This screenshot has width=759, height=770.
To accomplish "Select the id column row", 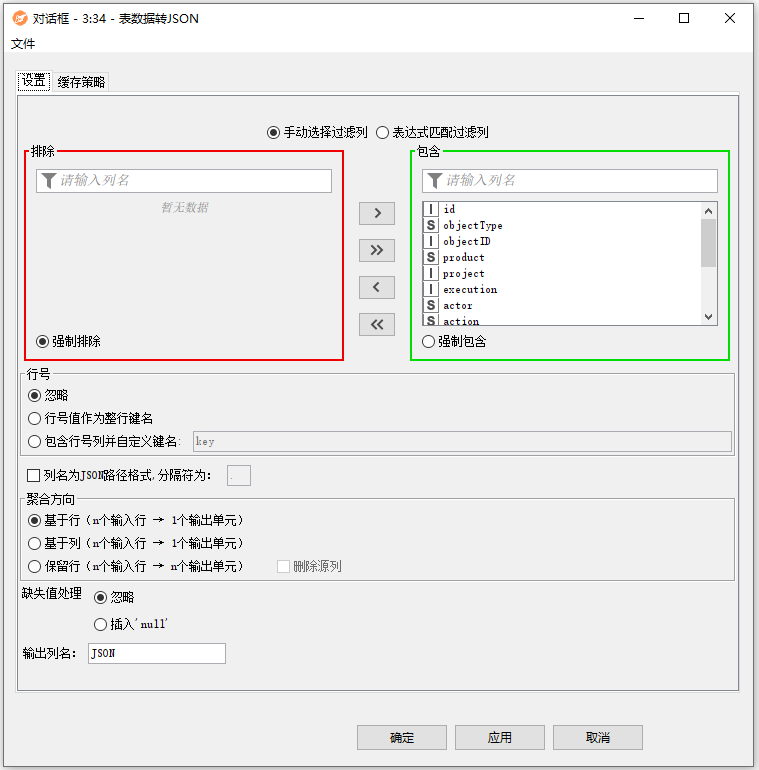I will 562,209.
